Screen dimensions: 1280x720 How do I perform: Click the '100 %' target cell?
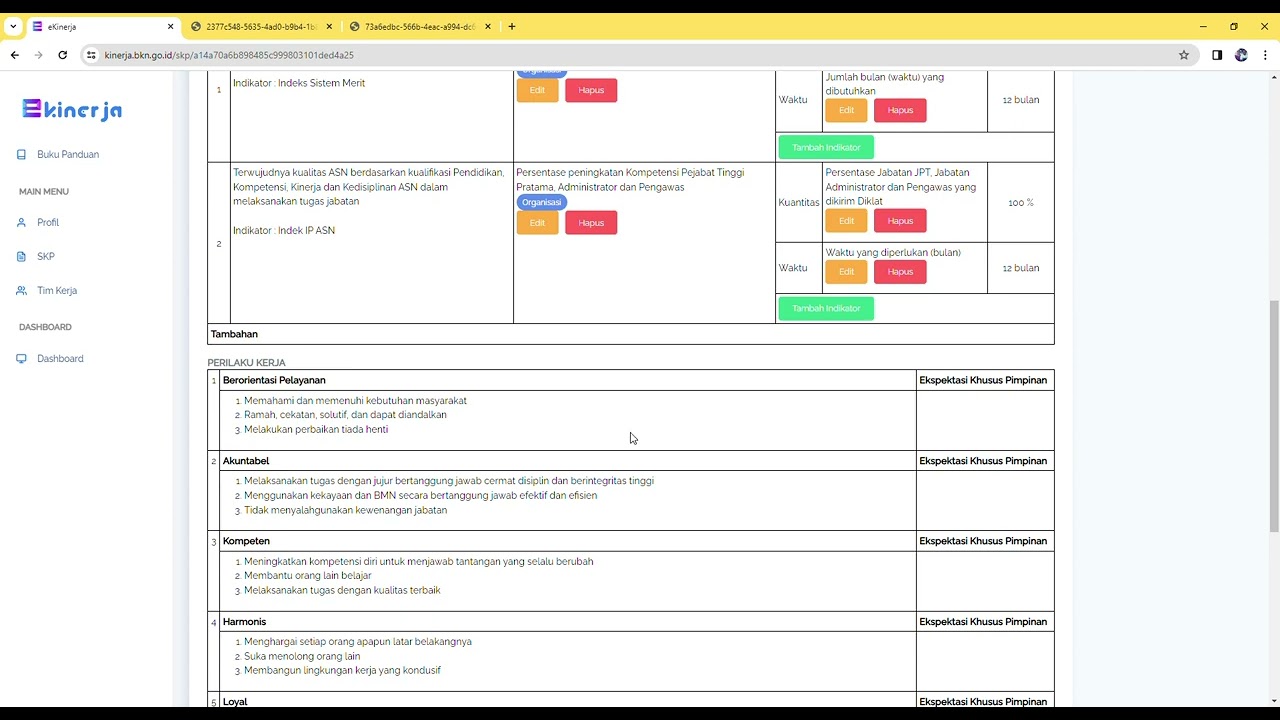tap(1021, 203)
